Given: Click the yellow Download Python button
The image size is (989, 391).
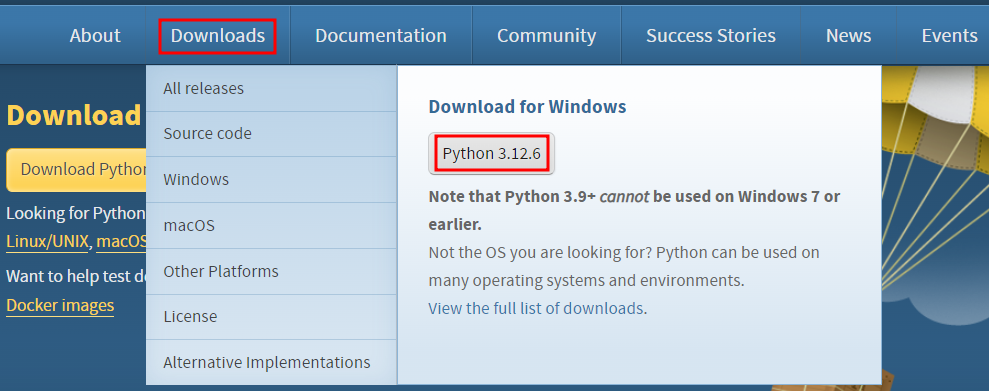Looking at the screenshot, I should point(76,170).
